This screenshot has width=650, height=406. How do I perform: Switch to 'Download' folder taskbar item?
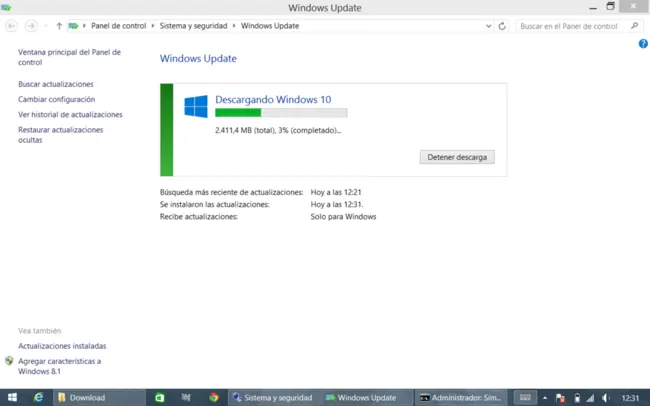tap(99, 398)
